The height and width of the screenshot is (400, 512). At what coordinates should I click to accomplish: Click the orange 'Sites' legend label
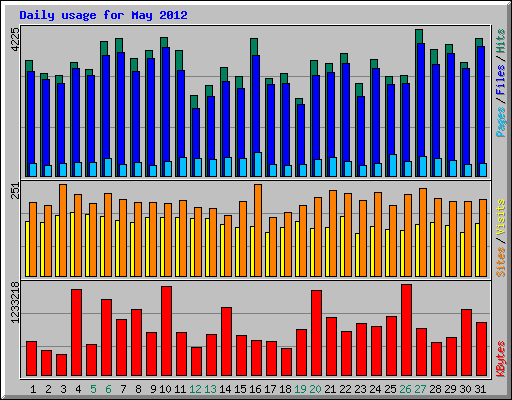coord(501,262)
